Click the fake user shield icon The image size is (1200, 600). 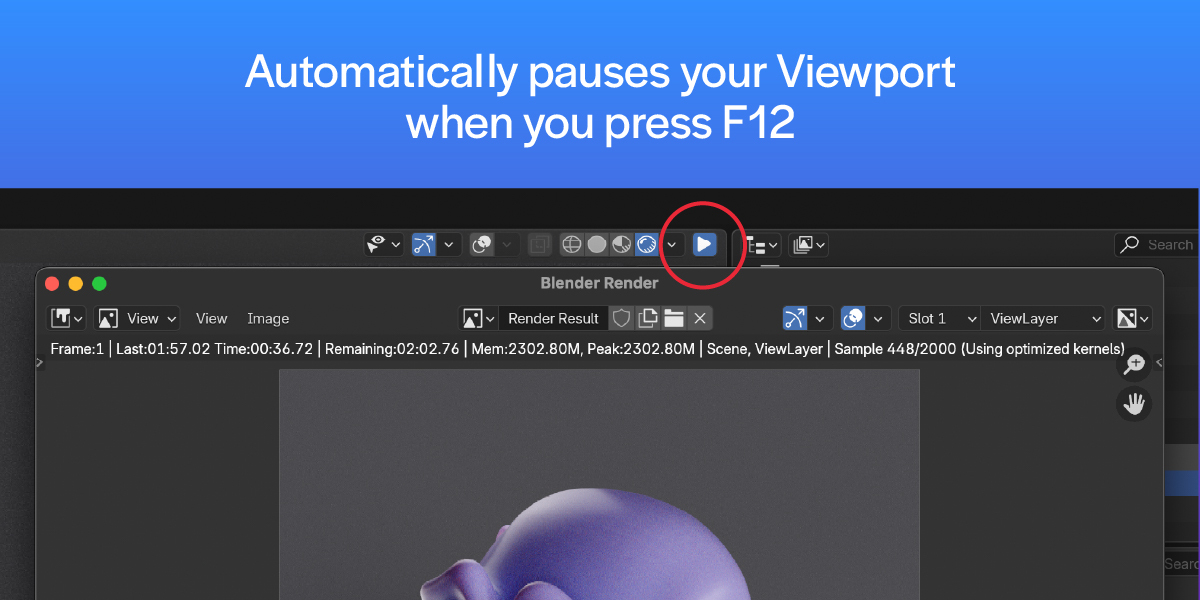(x=622, y=318)
